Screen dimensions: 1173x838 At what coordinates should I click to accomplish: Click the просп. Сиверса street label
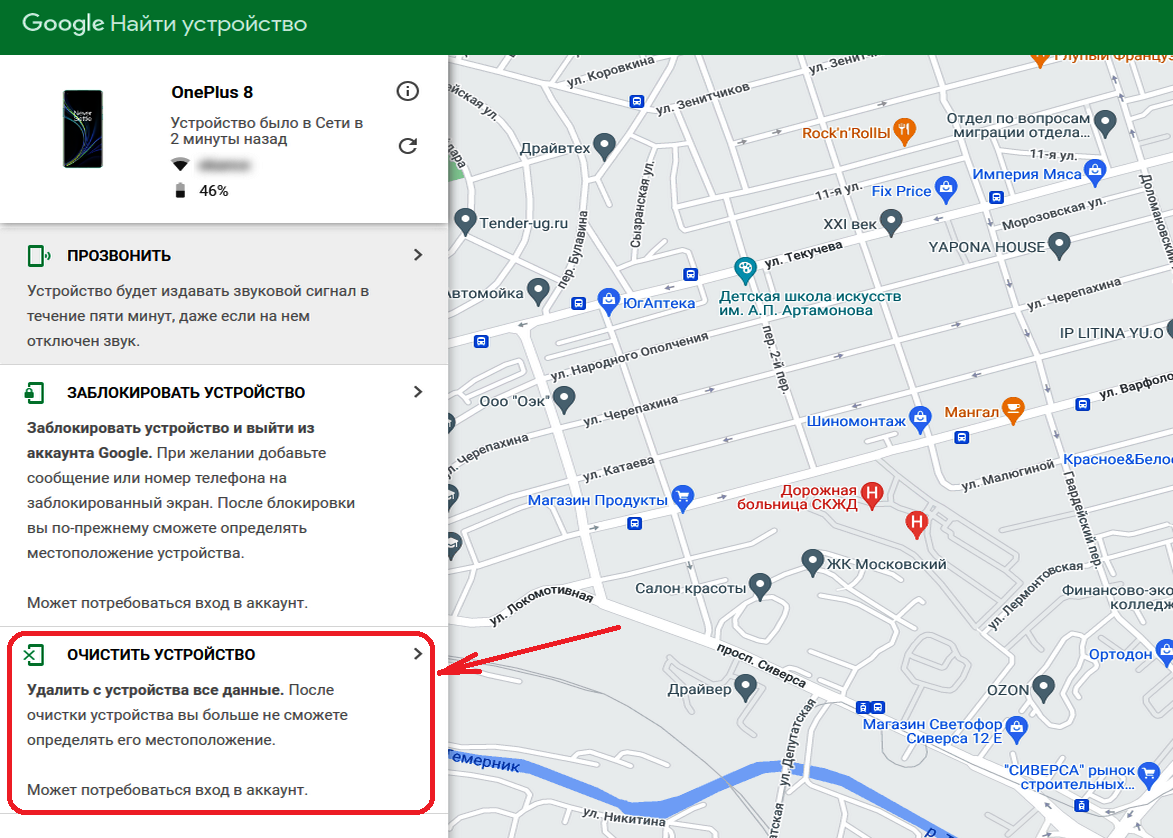pyautogui.click(x=761, y=664)
